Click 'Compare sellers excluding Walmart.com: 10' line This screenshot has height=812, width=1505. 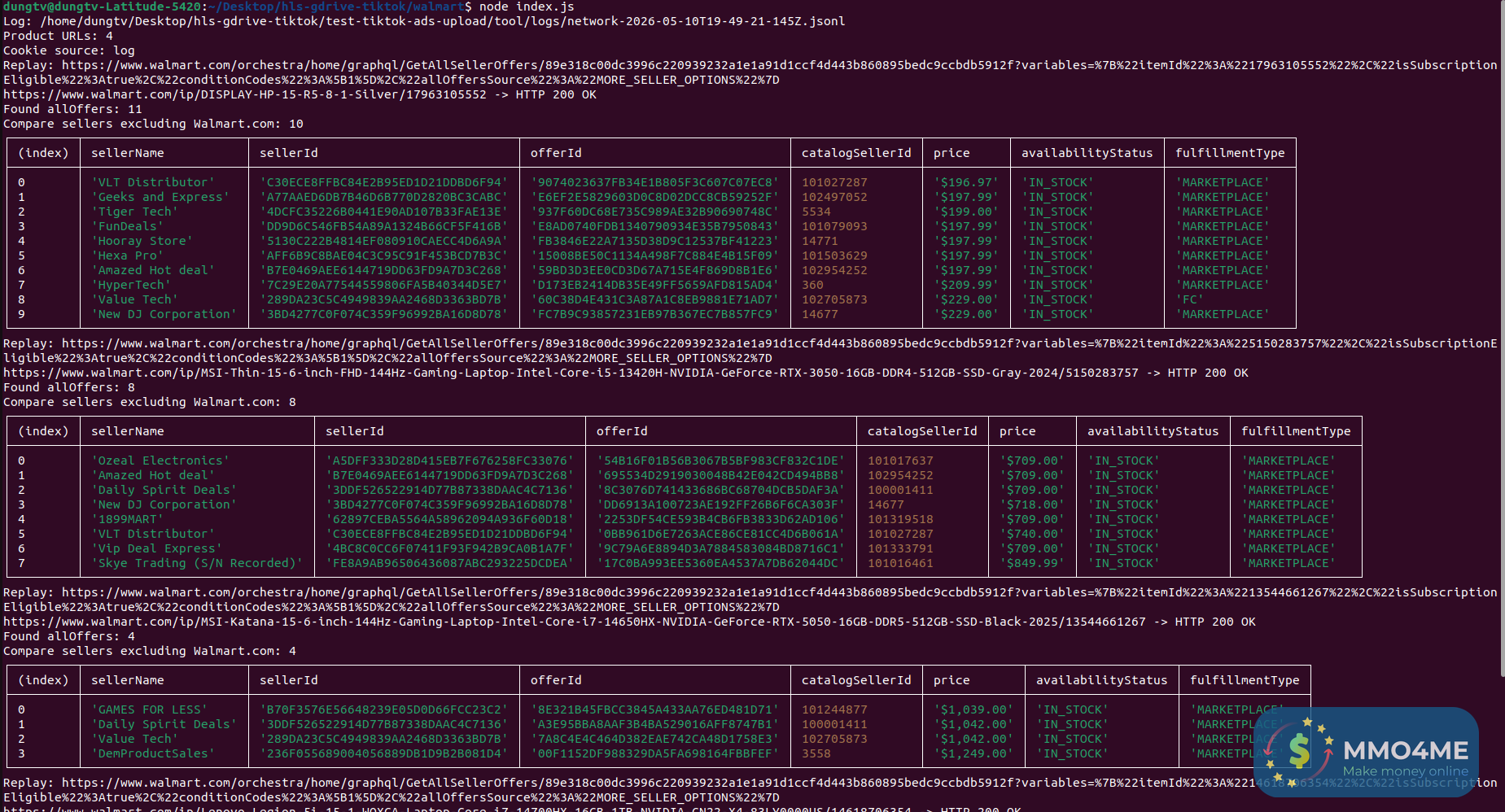(x=153, y=124)
